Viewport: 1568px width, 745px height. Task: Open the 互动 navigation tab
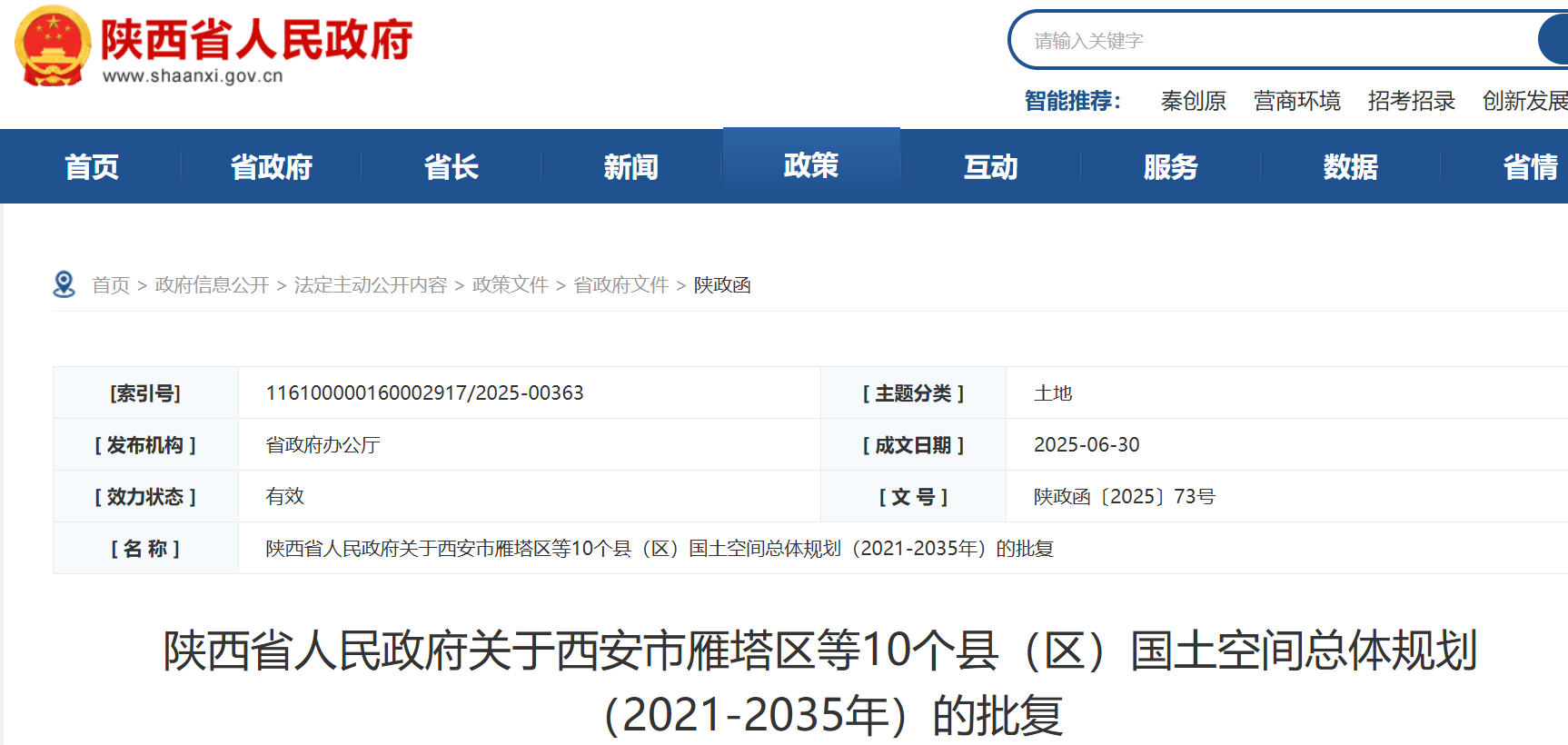click(991, 166)
